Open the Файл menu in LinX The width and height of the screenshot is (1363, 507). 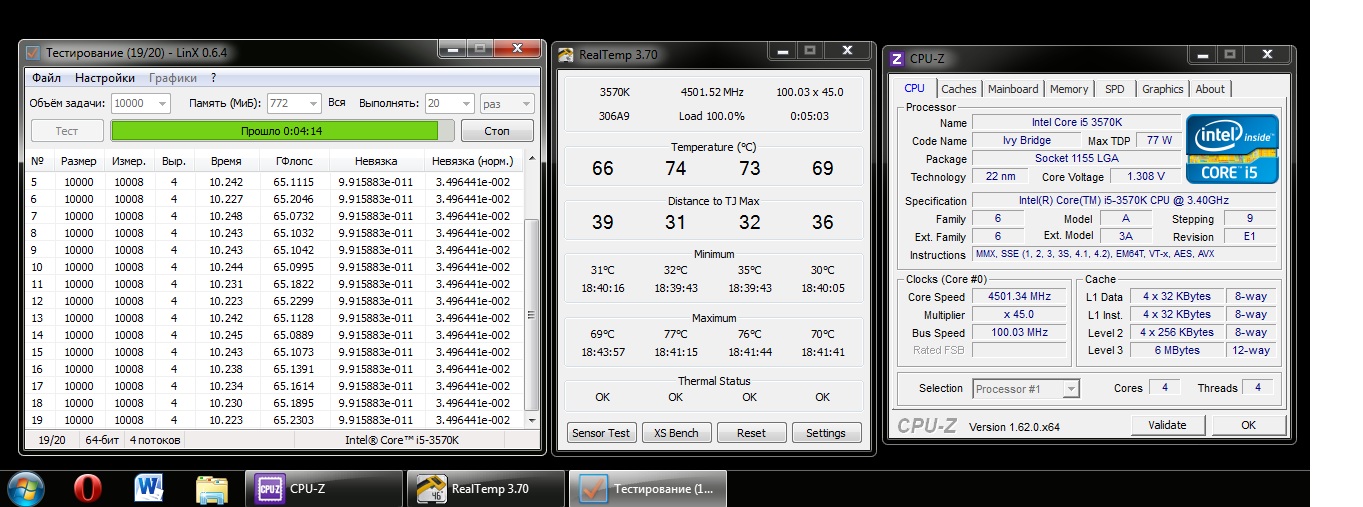46,78
